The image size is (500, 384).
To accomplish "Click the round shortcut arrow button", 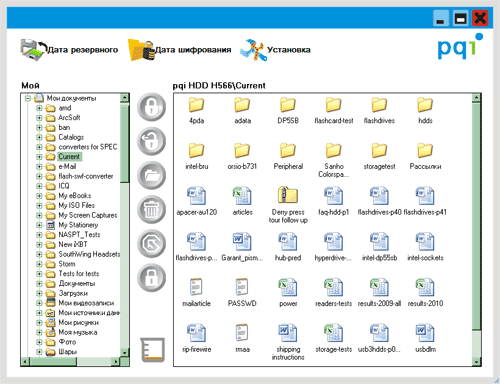I will tap(151, 244).
